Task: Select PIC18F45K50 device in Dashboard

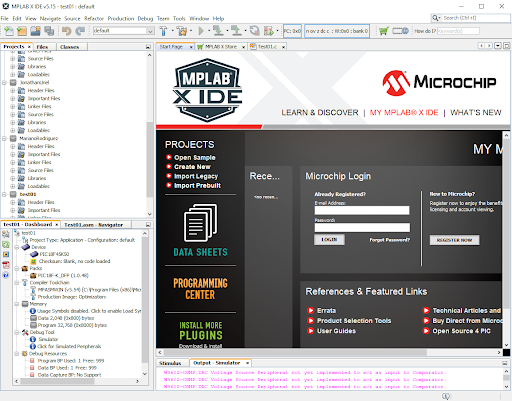Action: [x=54, y=254]
